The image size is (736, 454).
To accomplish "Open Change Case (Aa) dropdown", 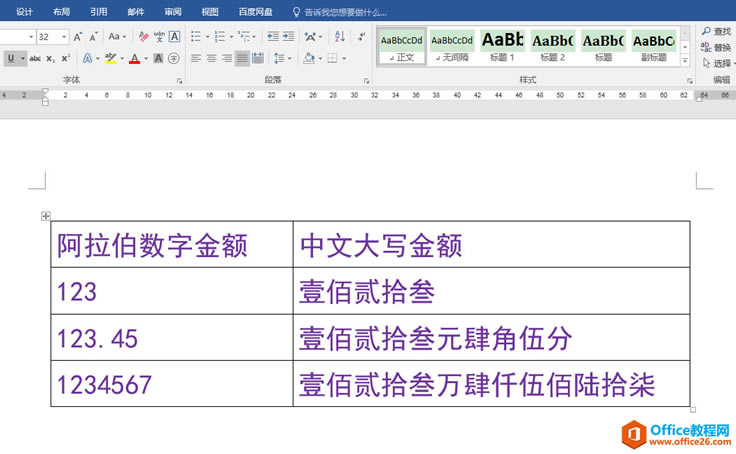I will [117, 37].
